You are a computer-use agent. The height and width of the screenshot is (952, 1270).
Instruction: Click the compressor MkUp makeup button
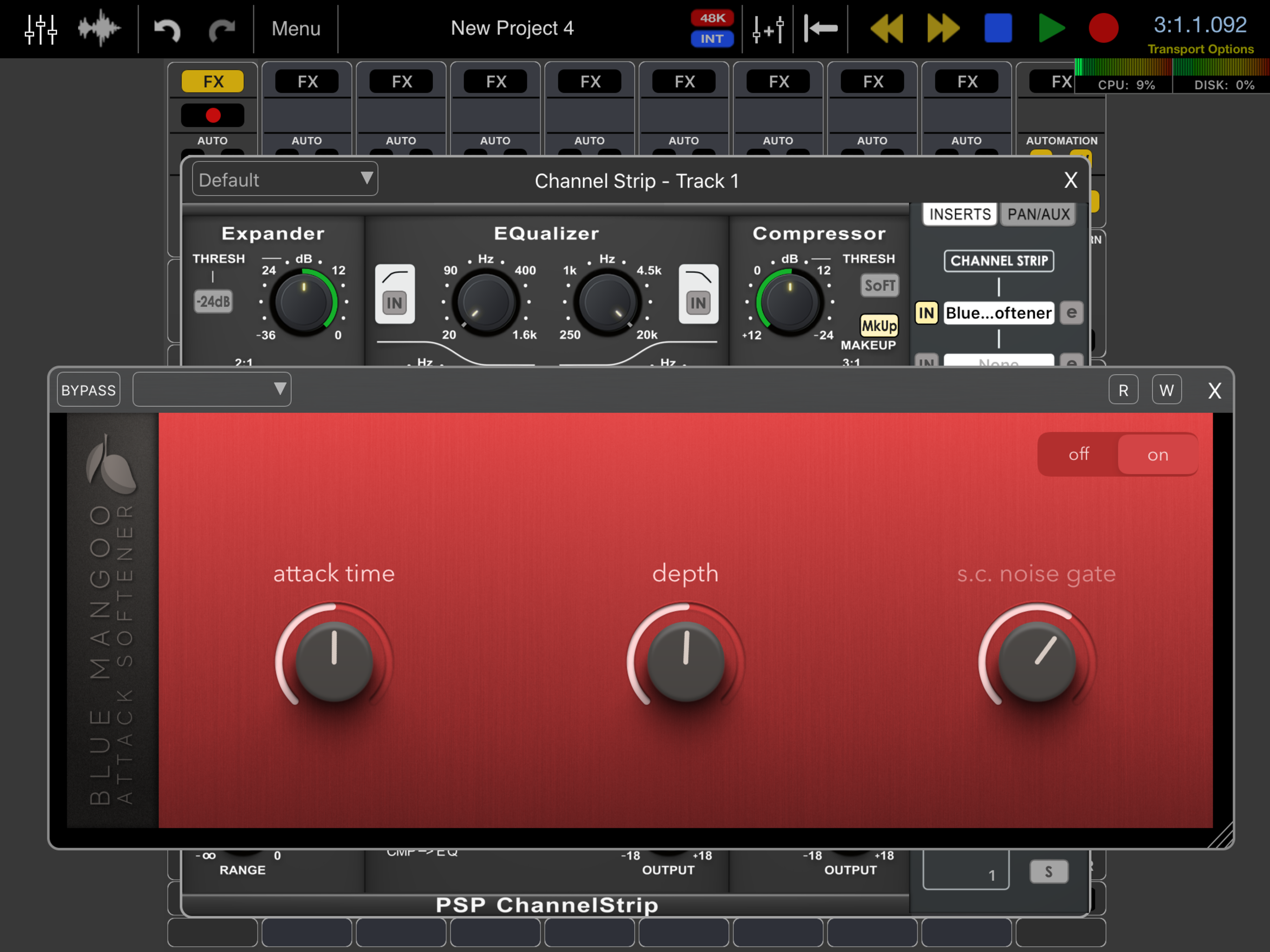pyautogui.click(x=879, y=326)
